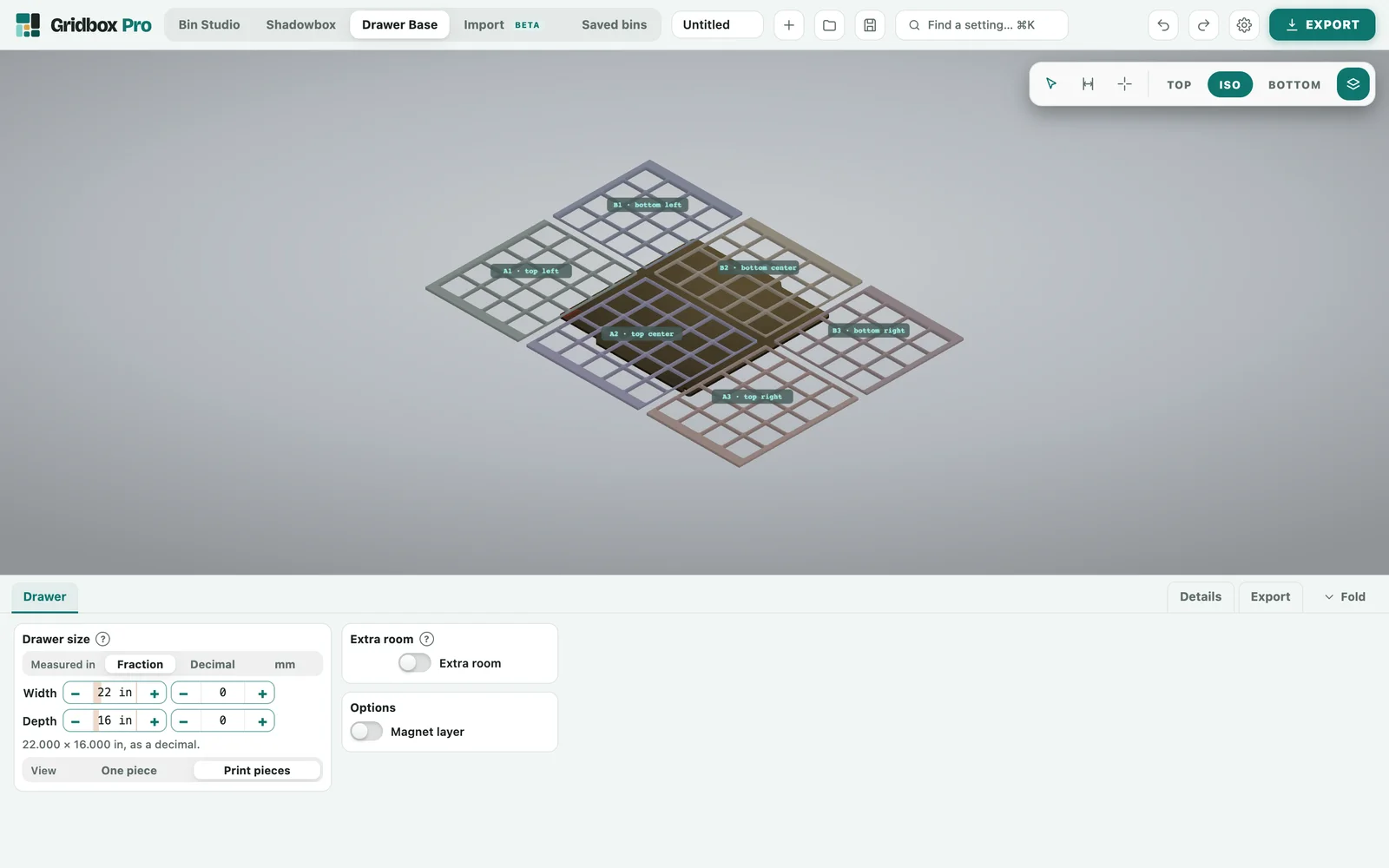Open the Shadowbox tab

tap(300, 25)
